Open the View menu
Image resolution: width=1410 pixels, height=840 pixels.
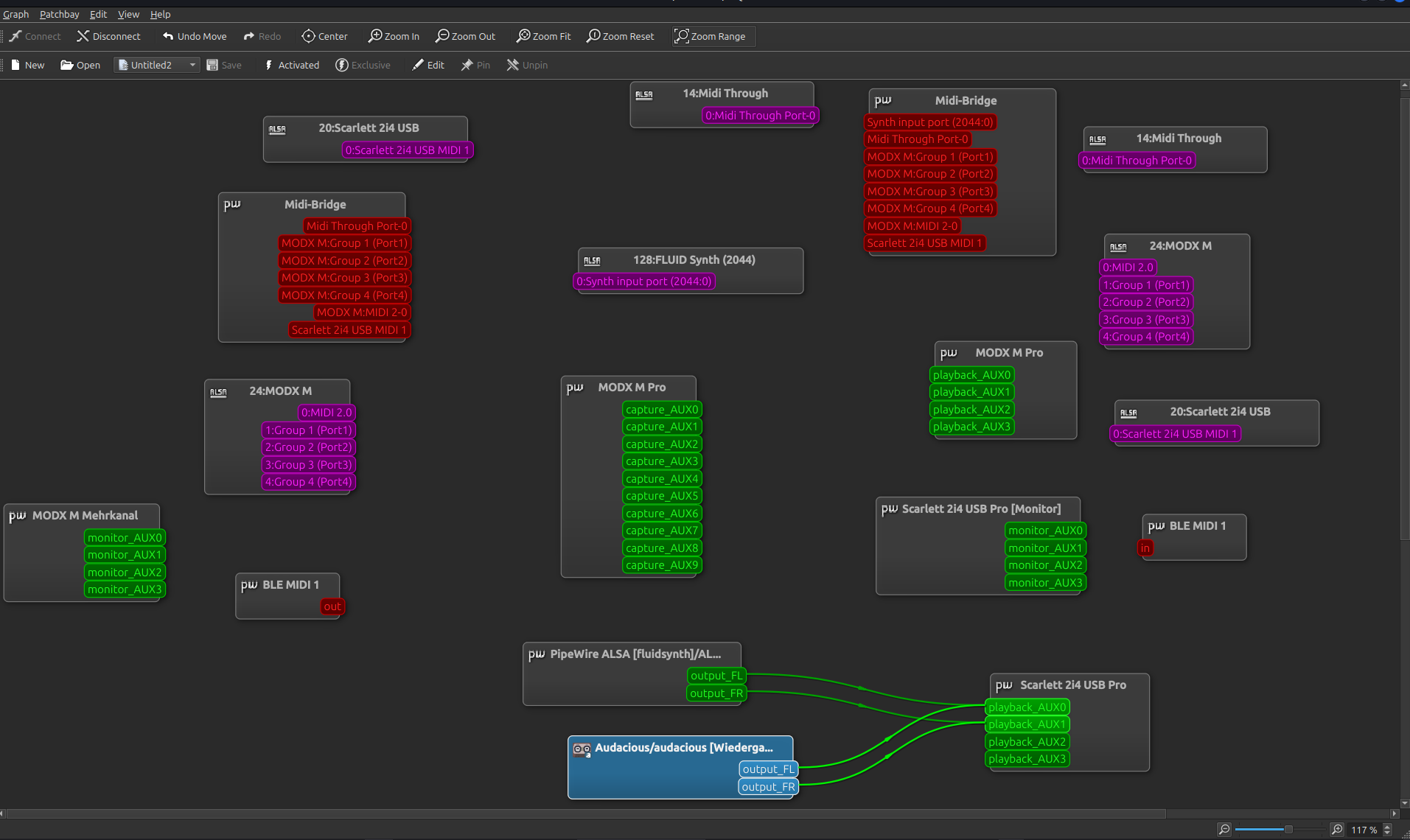click(128, 14)
